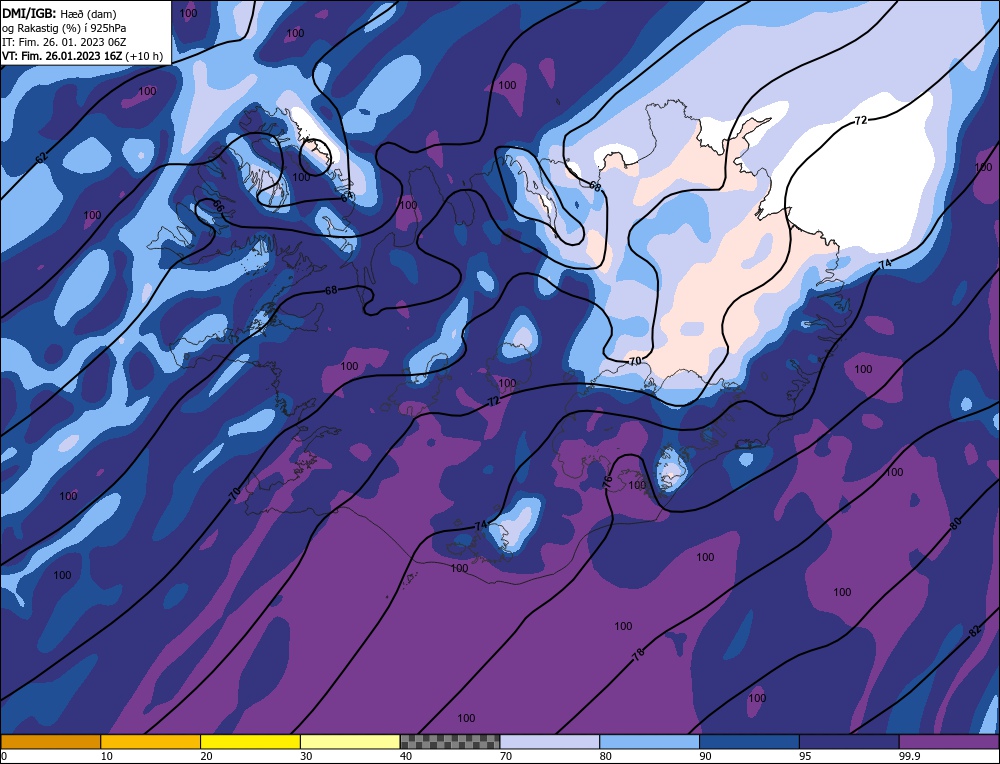1000x764 pixels.
Task: Click the dark navy 95–99.9 legend swatch
Action: (x=849, y=742)
